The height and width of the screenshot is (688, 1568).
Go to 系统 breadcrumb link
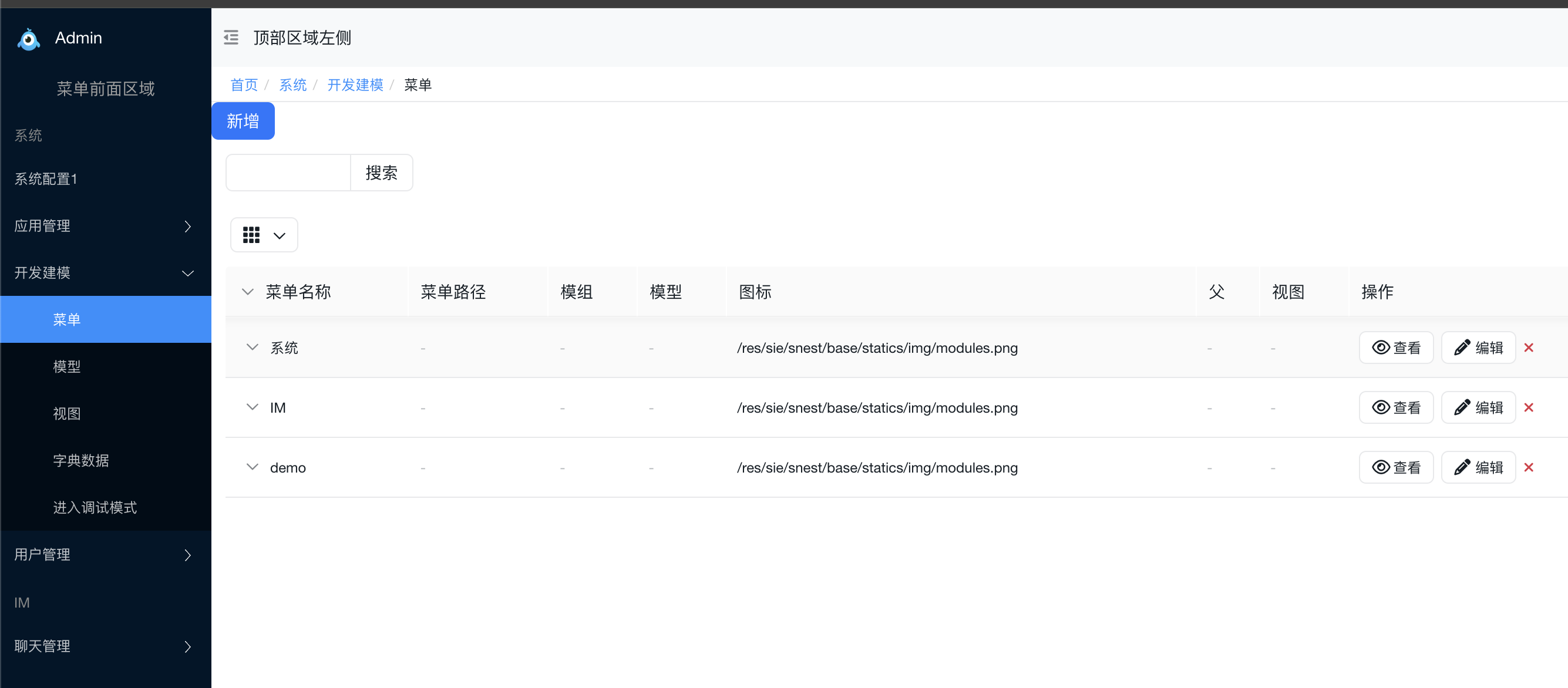coord(293,85)
